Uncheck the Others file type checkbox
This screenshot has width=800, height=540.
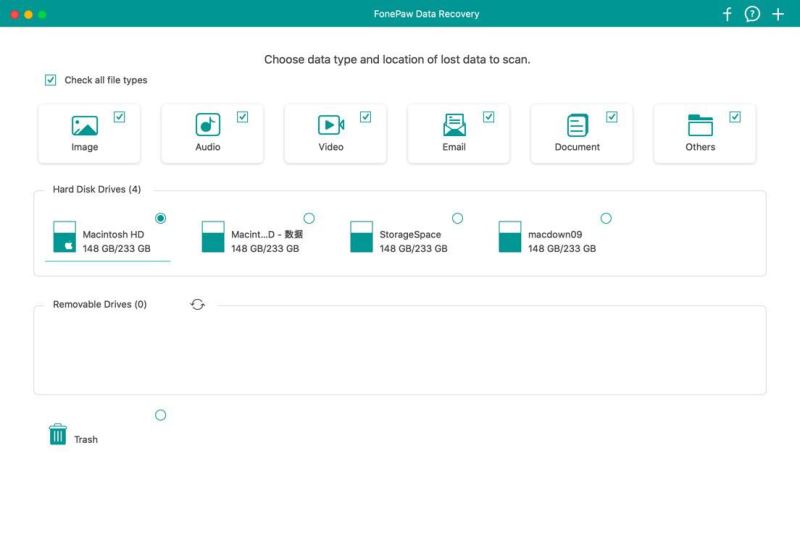[735, 117]
